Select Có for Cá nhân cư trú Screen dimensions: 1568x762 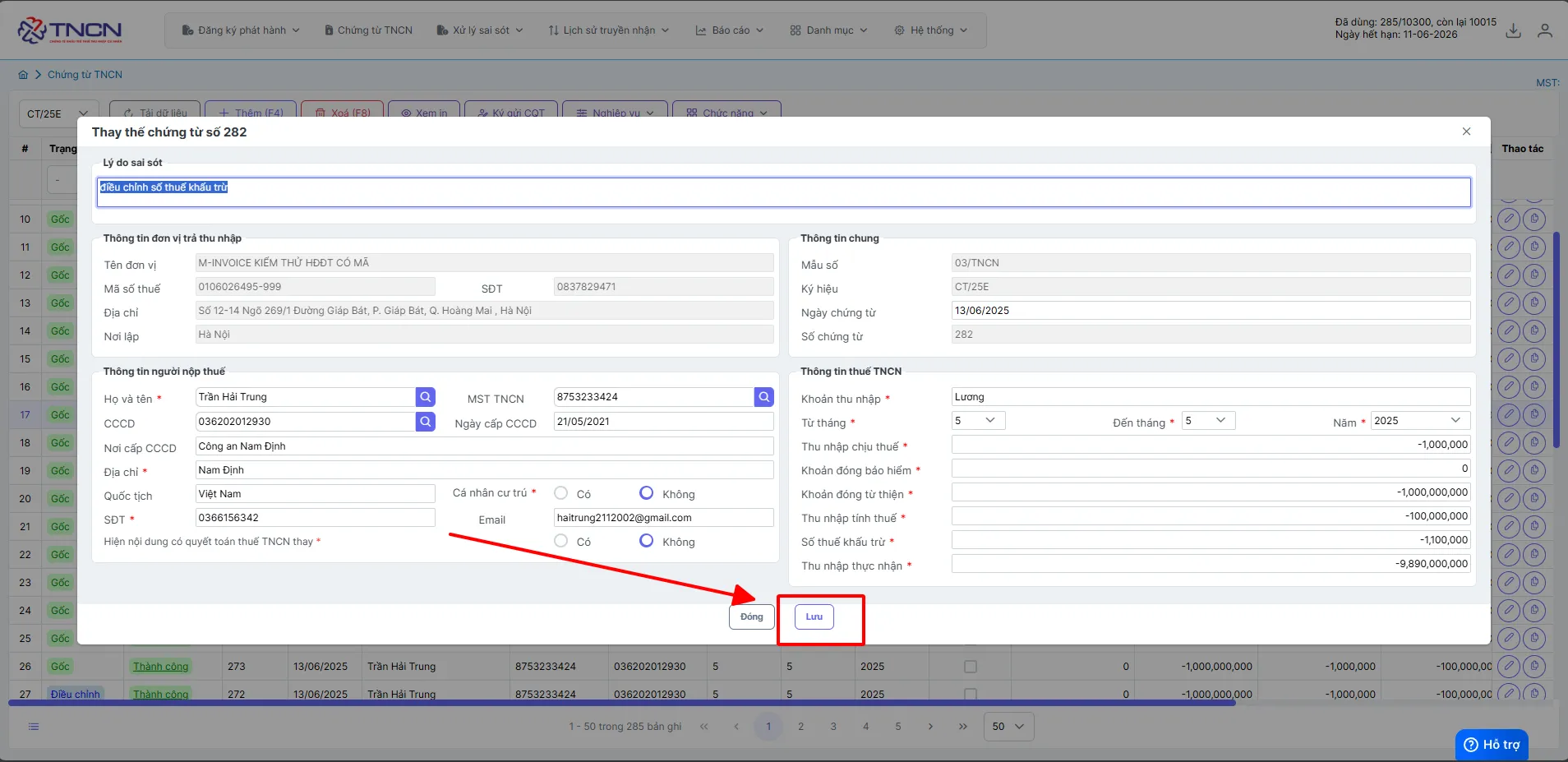click(x=561, y=493)
